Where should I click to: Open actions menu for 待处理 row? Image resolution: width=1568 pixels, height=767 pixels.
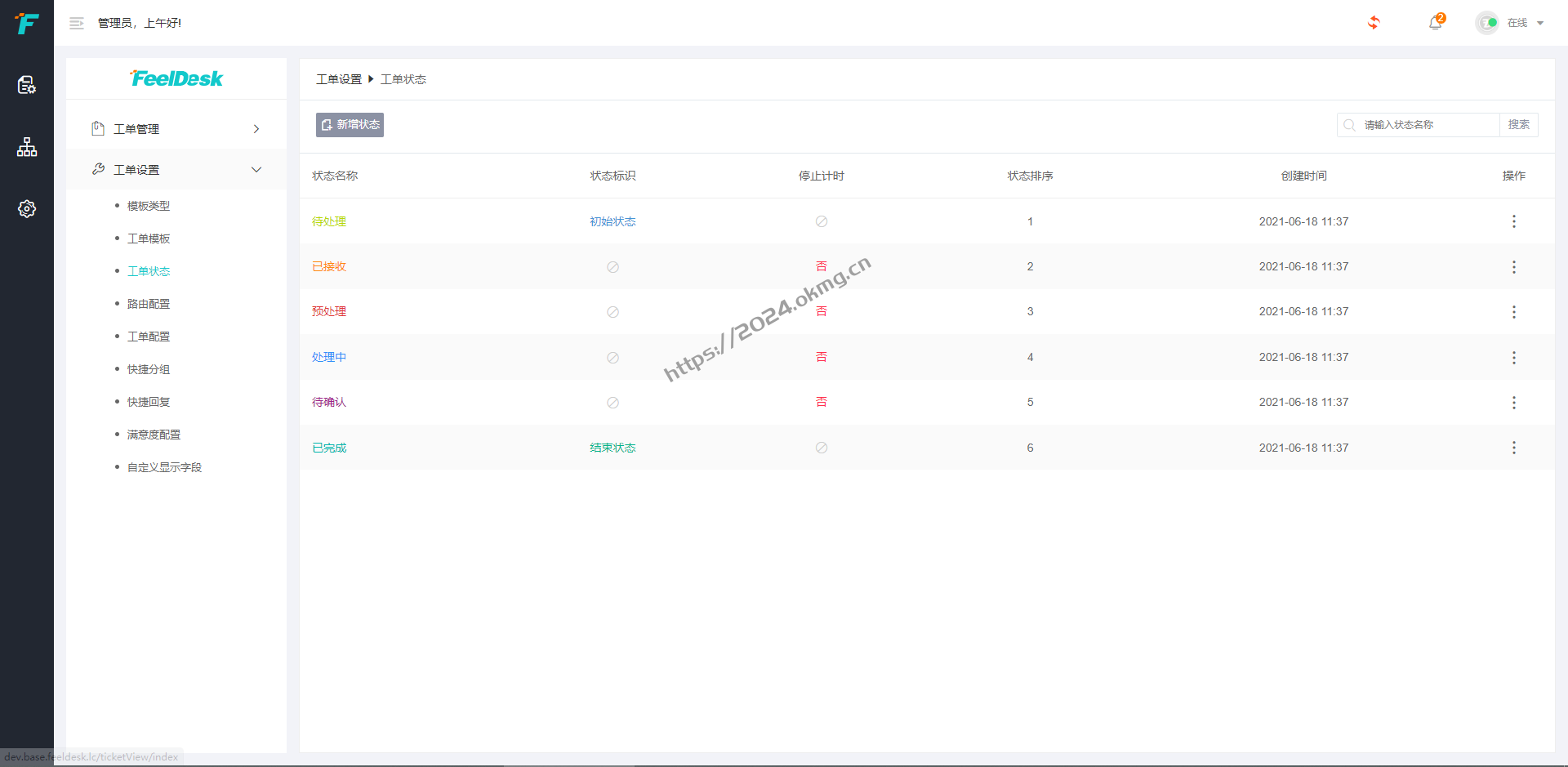tap(1513, 221)
